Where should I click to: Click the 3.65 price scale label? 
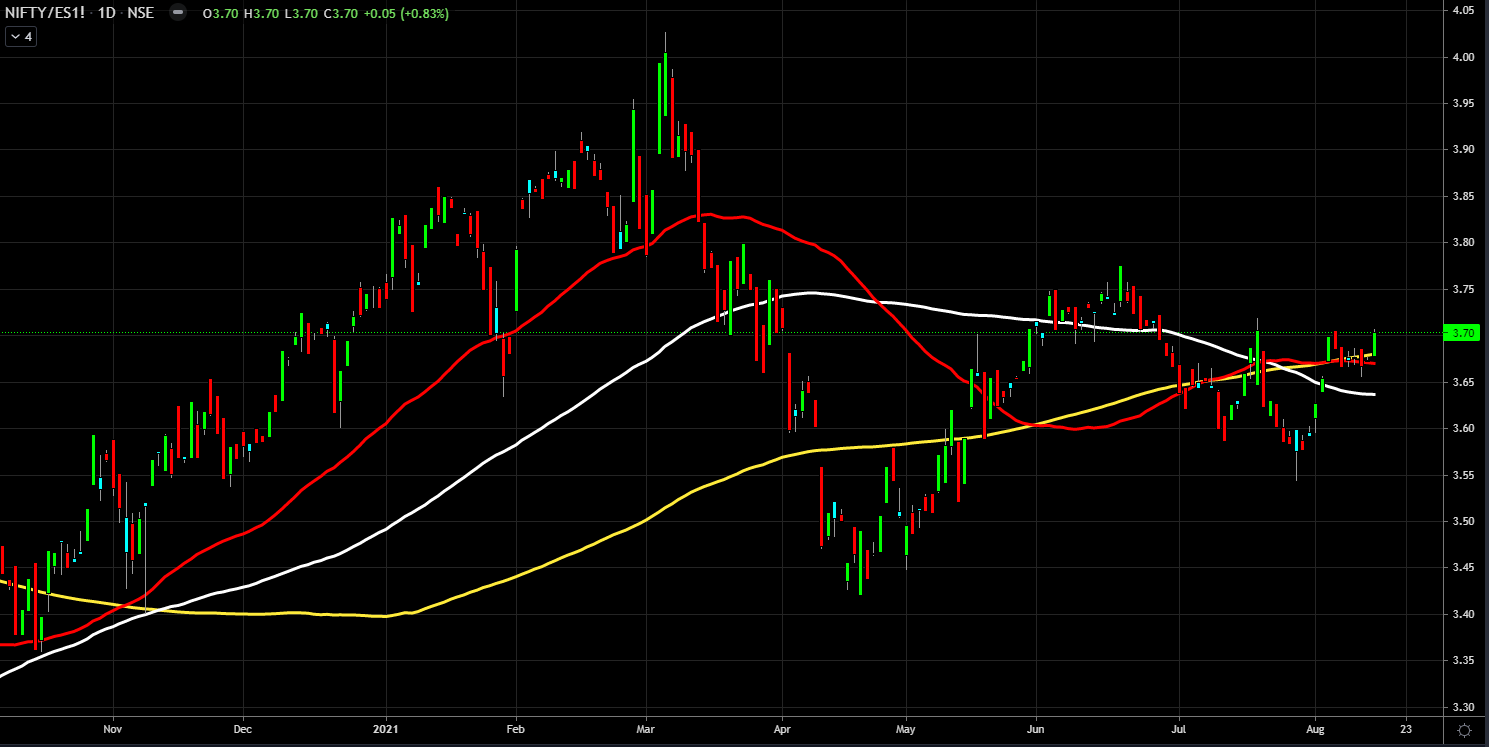point(1462,382)
